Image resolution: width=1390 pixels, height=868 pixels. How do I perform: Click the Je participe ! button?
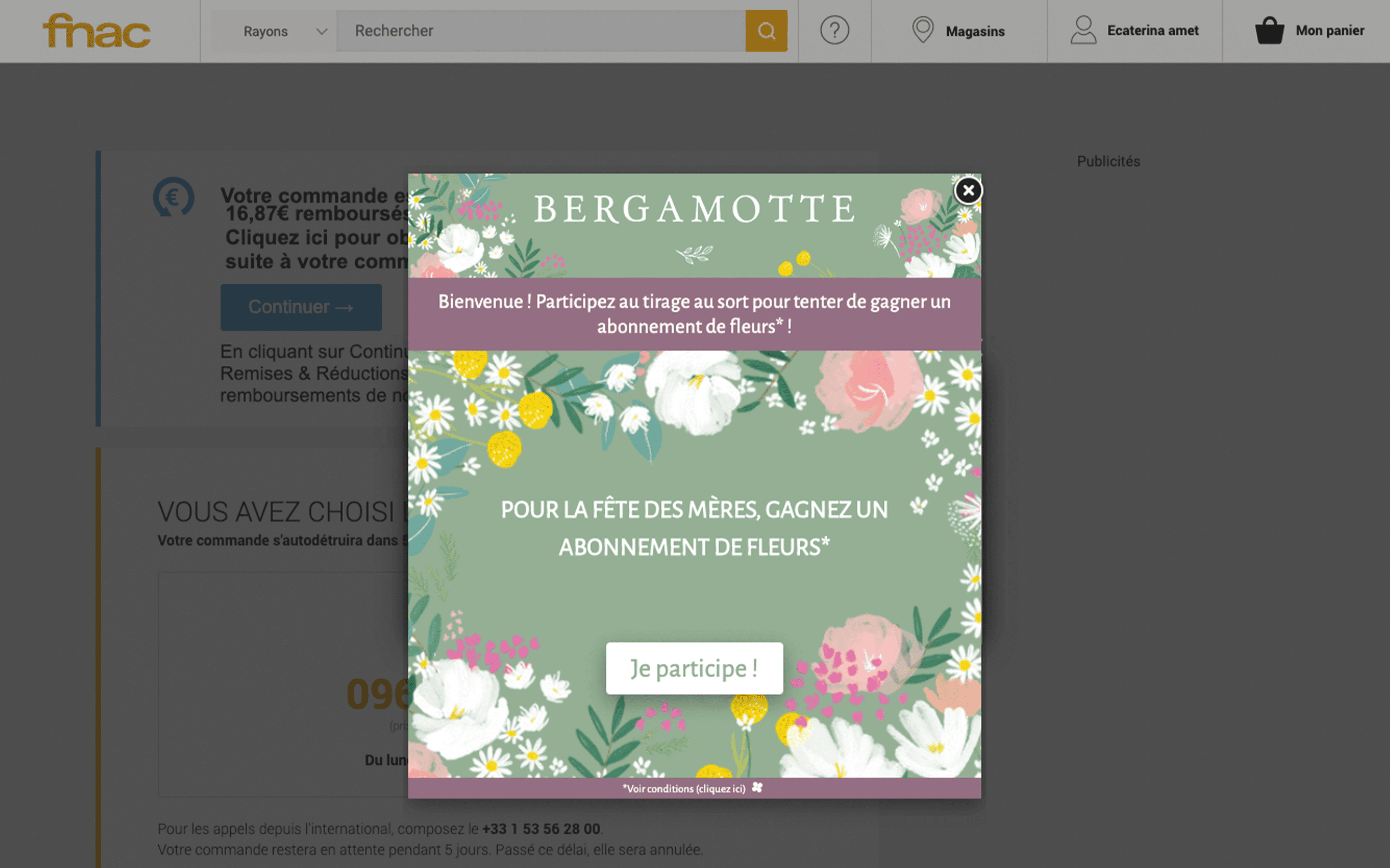point(694,668)
